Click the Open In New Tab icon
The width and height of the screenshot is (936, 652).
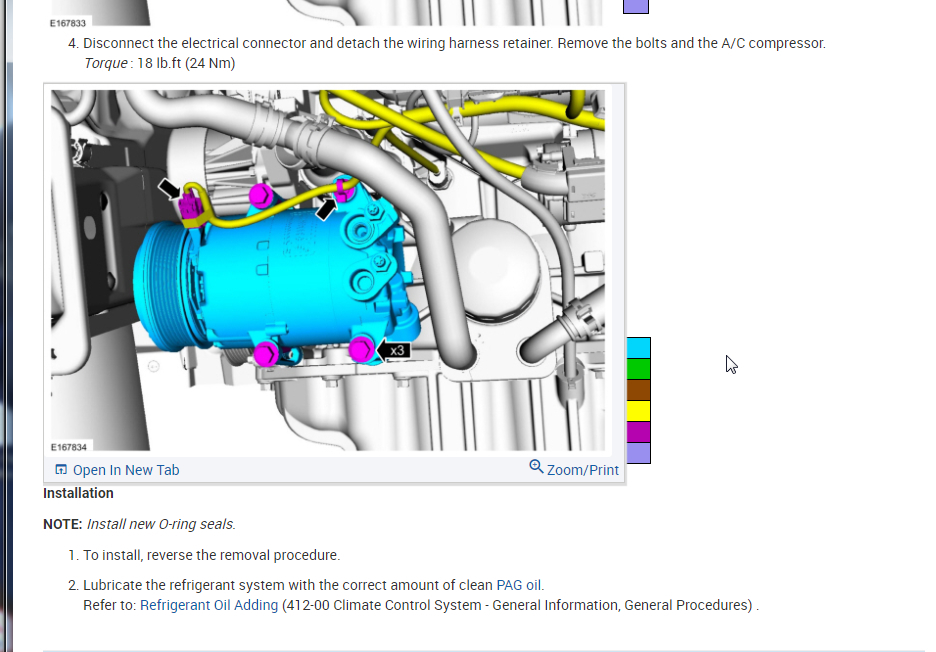coord(61,469)
